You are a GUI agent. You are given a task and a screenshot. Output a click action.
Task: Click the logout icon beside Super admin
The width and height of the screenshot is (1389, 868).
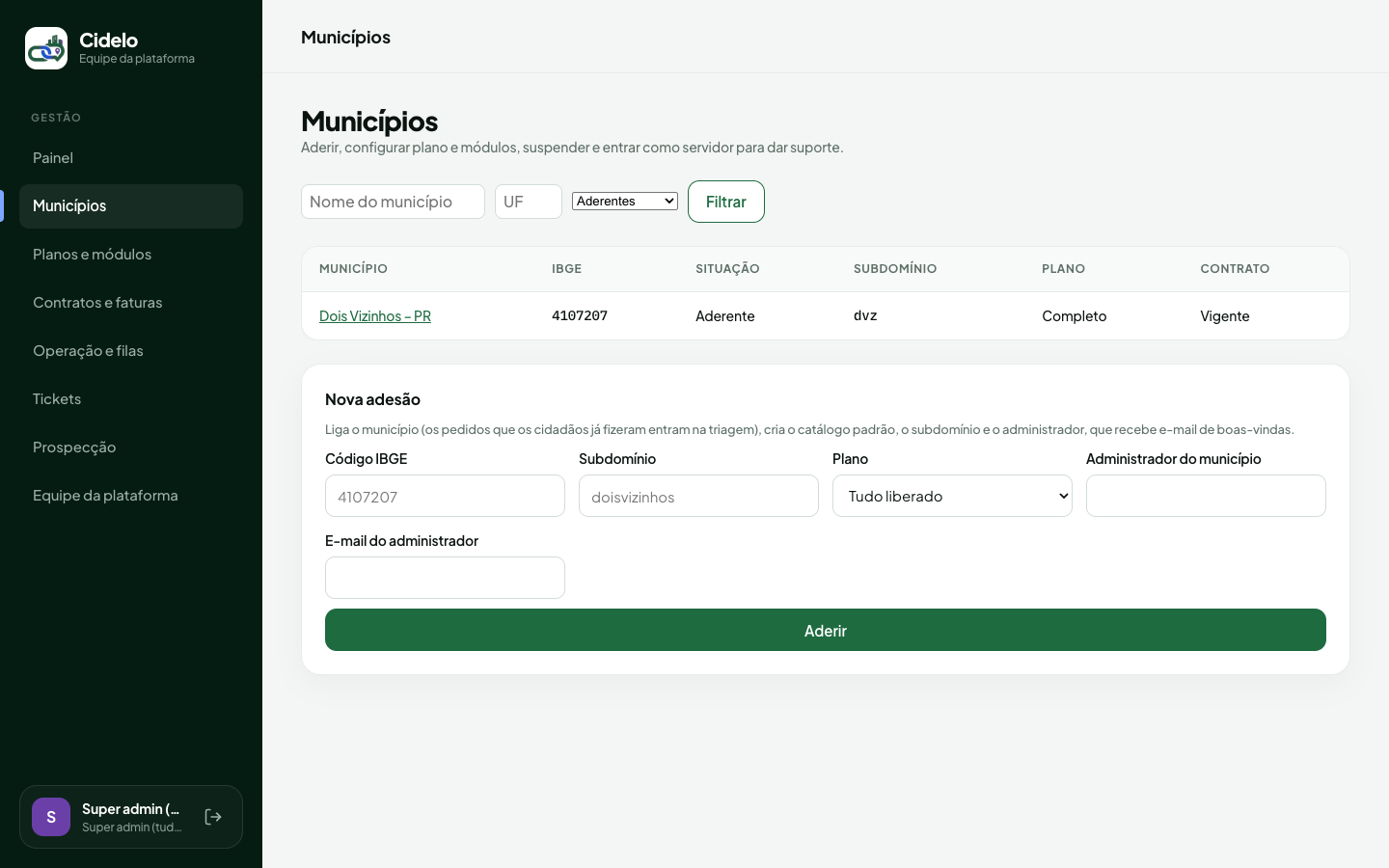tap(213, 817)
